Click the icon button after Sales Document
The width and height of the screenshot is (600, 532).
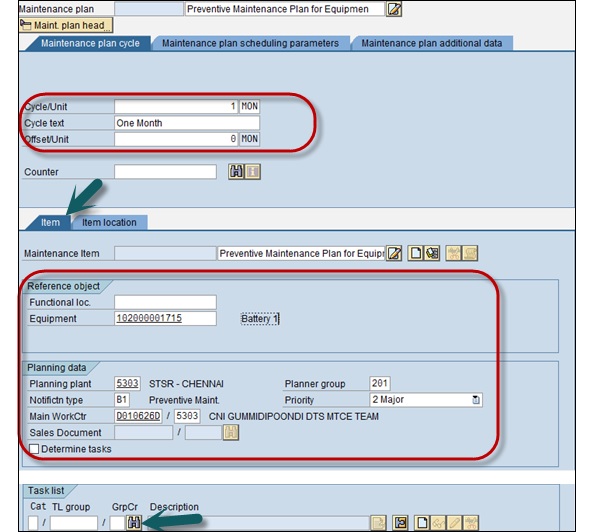pos(231,432)
